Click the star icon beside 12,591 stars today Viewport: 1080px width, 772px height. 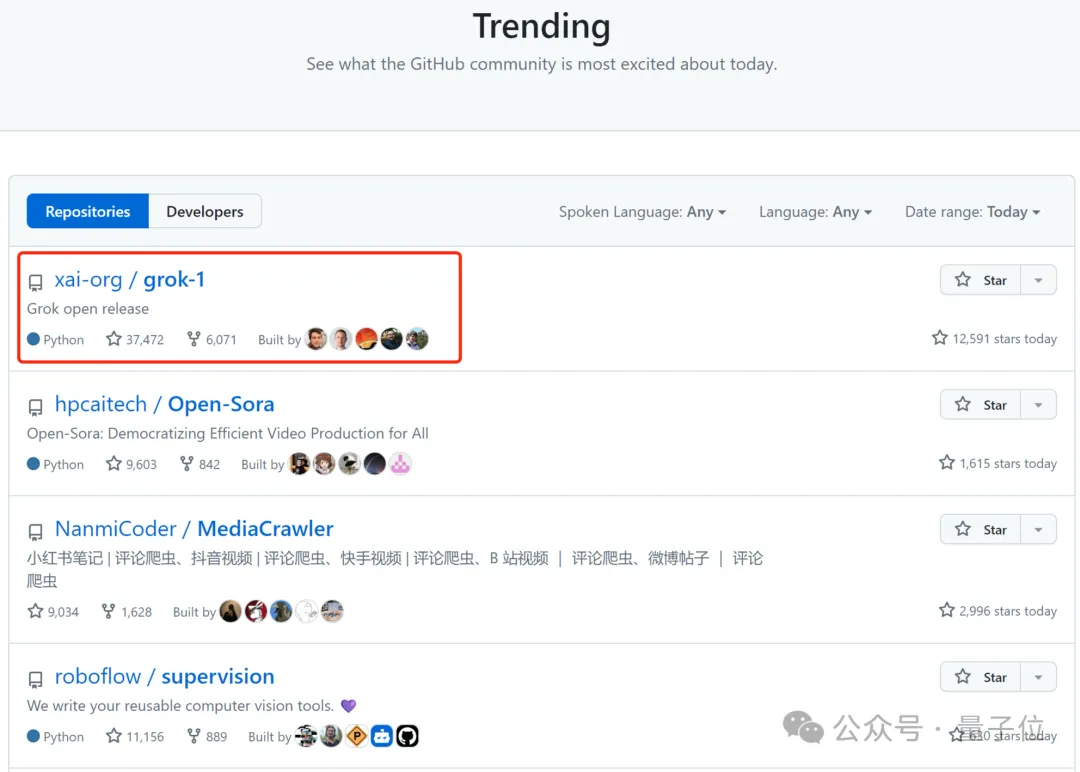tap(939, 337)
